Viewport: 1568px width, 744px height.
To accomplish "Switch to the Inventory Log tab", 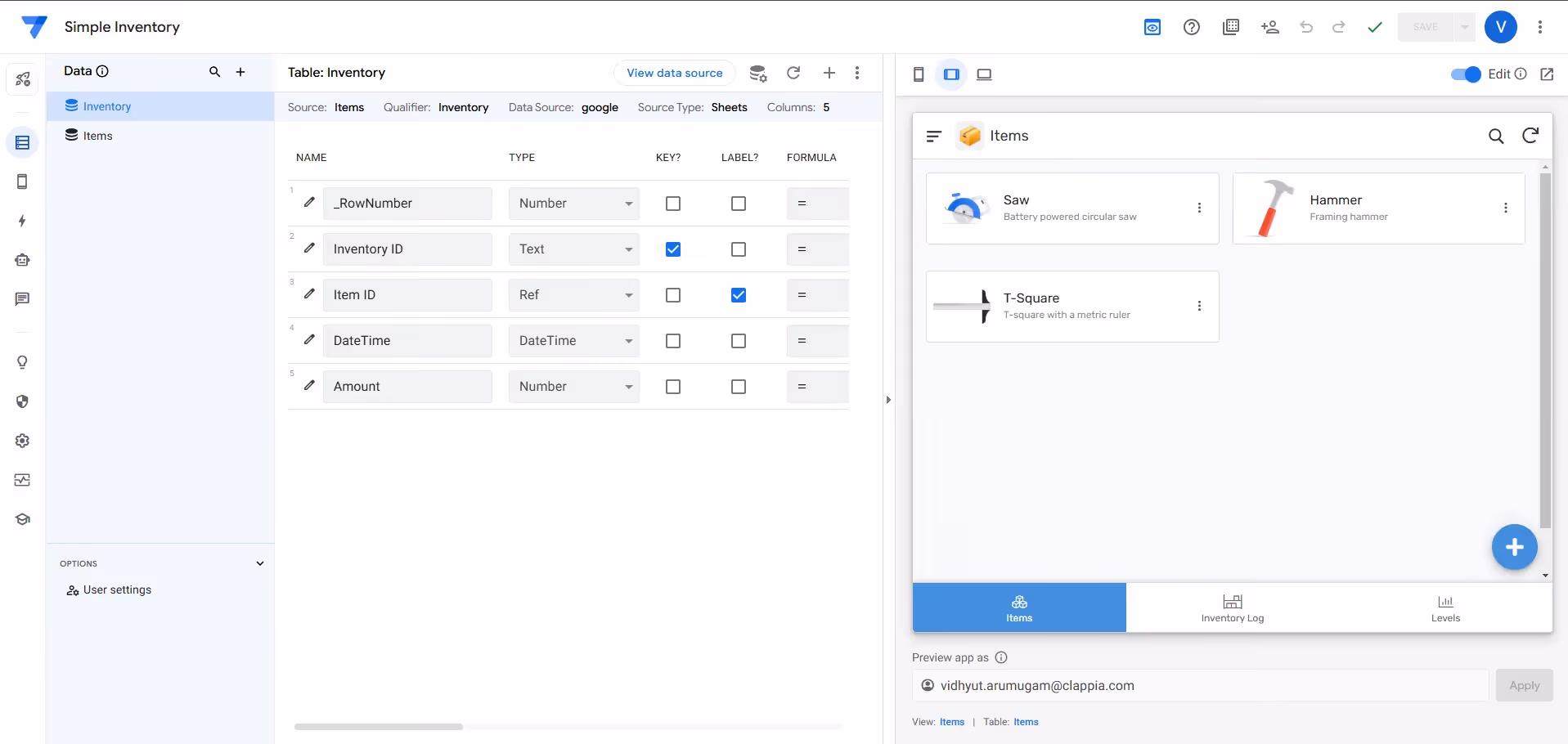I will pyautogui.click(x=1232, y=607).
